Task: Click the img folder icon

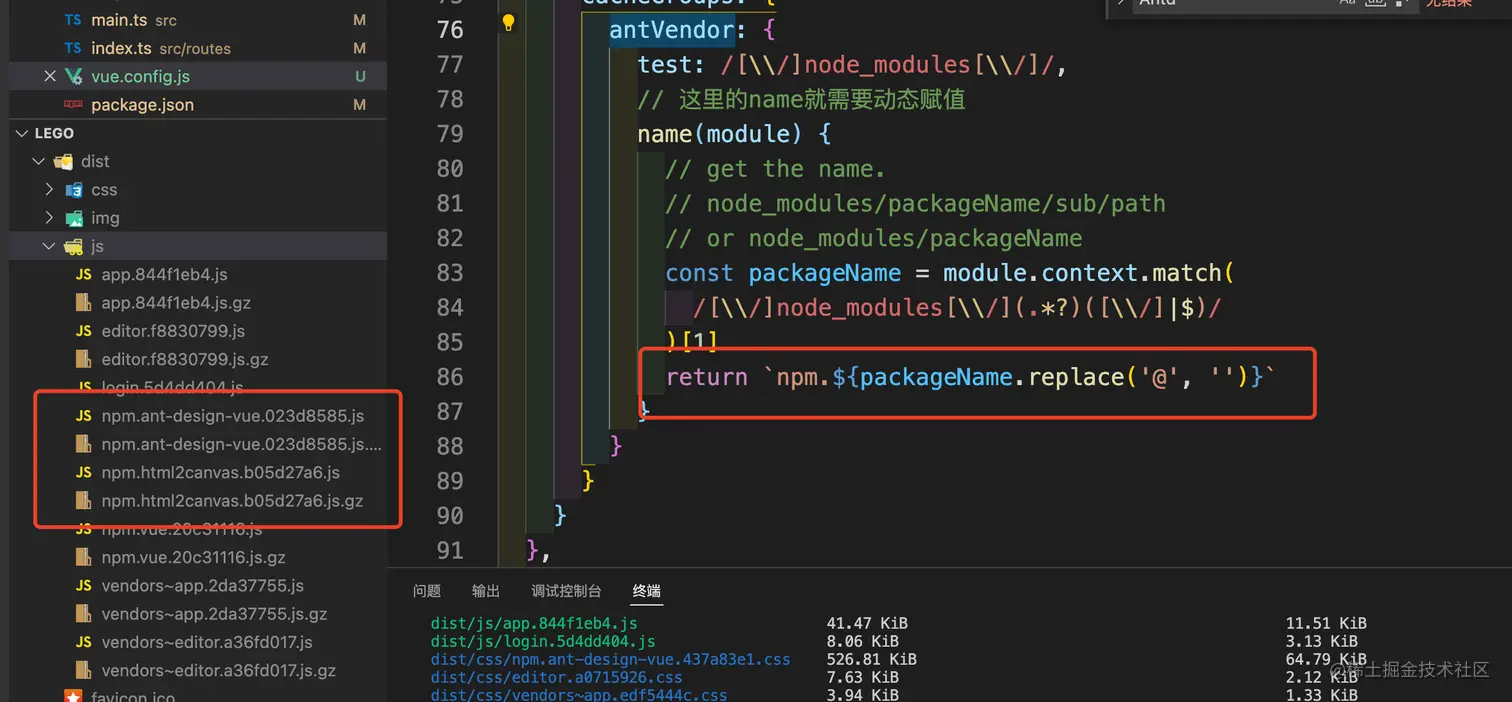Action: pyautogui.click(x=74, y=218)
